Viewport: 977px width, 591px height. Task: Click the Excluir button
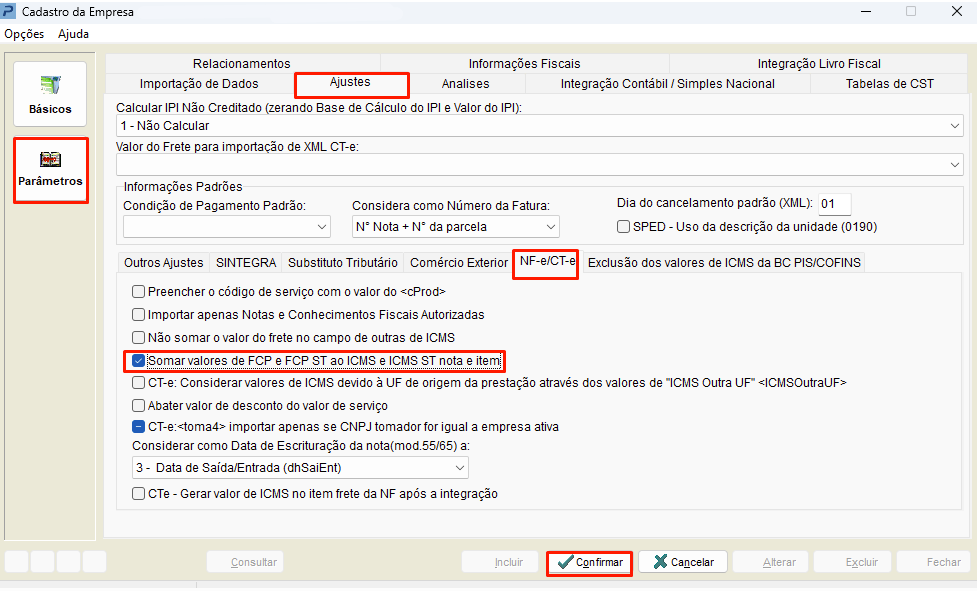coord(853,562)
